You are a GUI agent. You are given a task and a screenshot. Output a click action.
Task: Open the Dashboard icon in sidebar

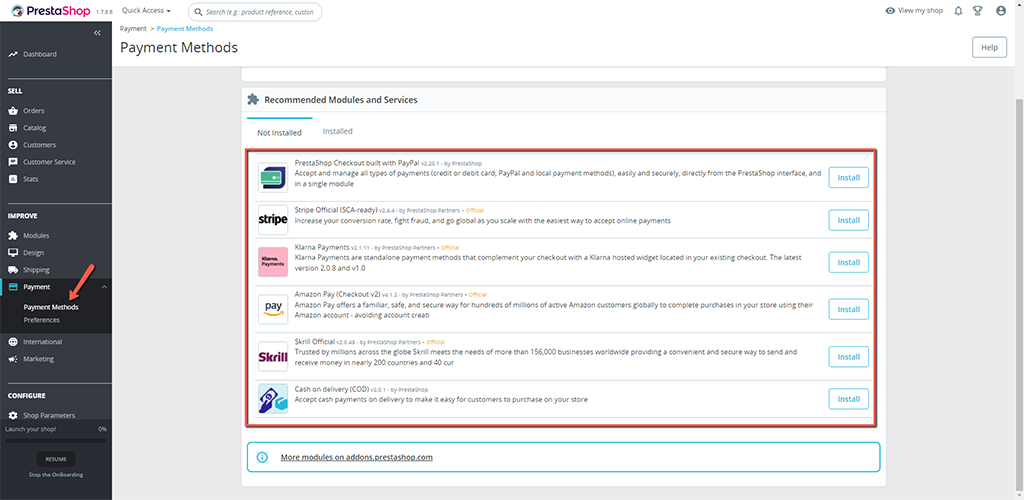point(13,54)
